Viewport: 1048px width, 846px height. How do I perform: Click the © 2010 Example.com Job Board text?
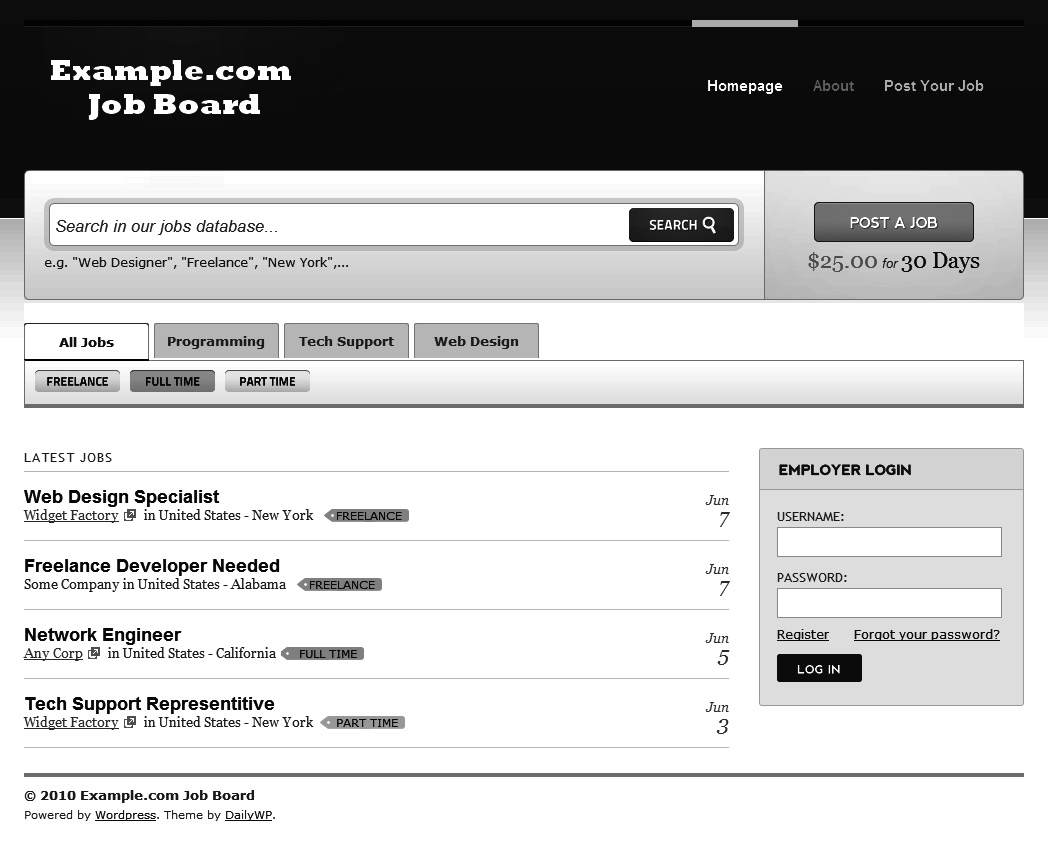pyautogui.click(x=139, y=795)
